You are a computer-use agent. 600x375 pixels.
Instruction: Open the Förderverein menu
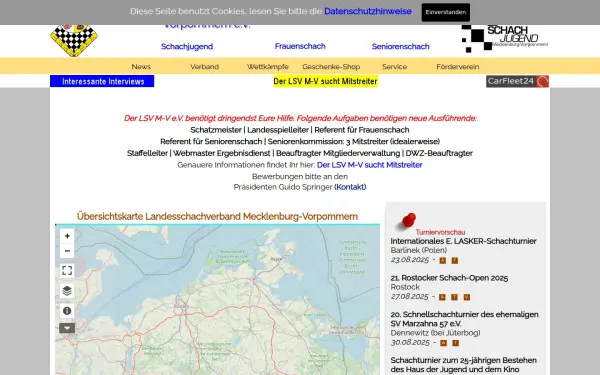point(458,67)
